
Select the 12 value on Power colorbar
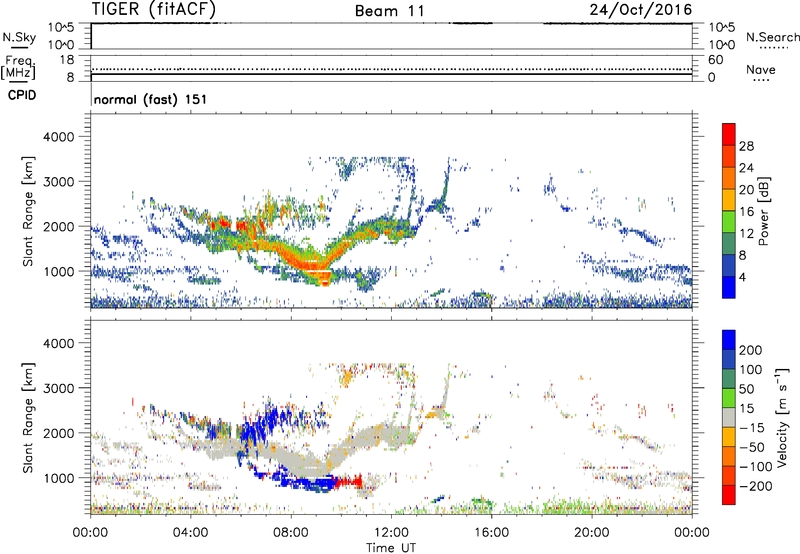tap(746, 234)
